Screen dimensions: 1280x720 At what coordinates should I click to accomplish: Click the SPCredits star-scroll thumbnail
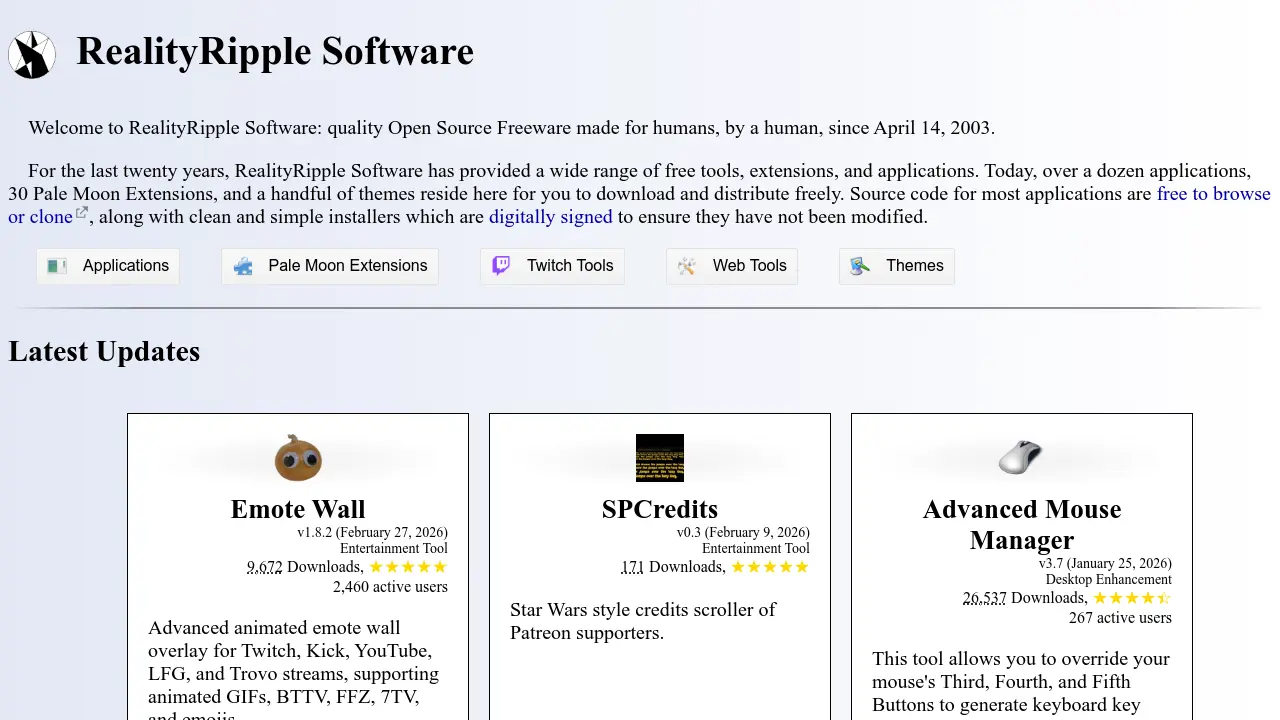coord(660,458)
